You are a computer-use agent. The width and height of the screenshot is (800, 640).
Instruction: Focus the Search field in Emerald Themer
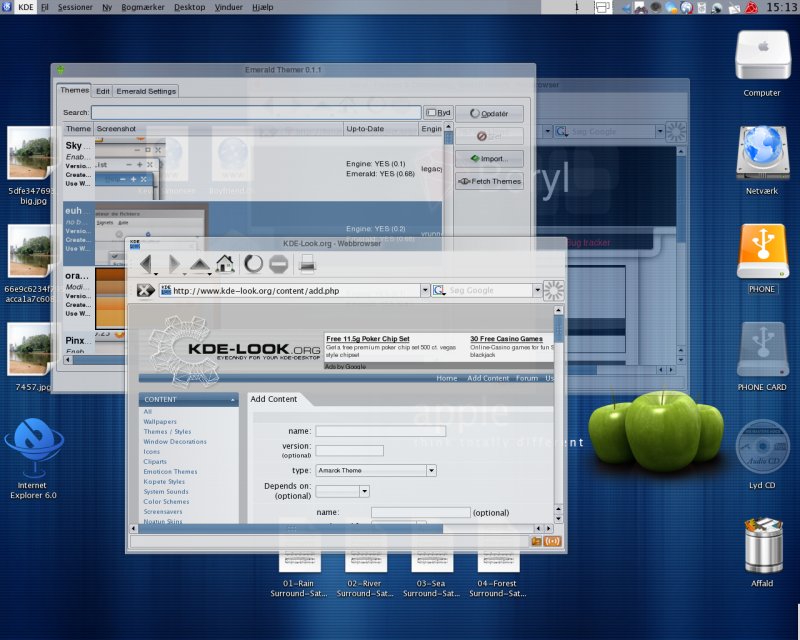coord(256,112)
